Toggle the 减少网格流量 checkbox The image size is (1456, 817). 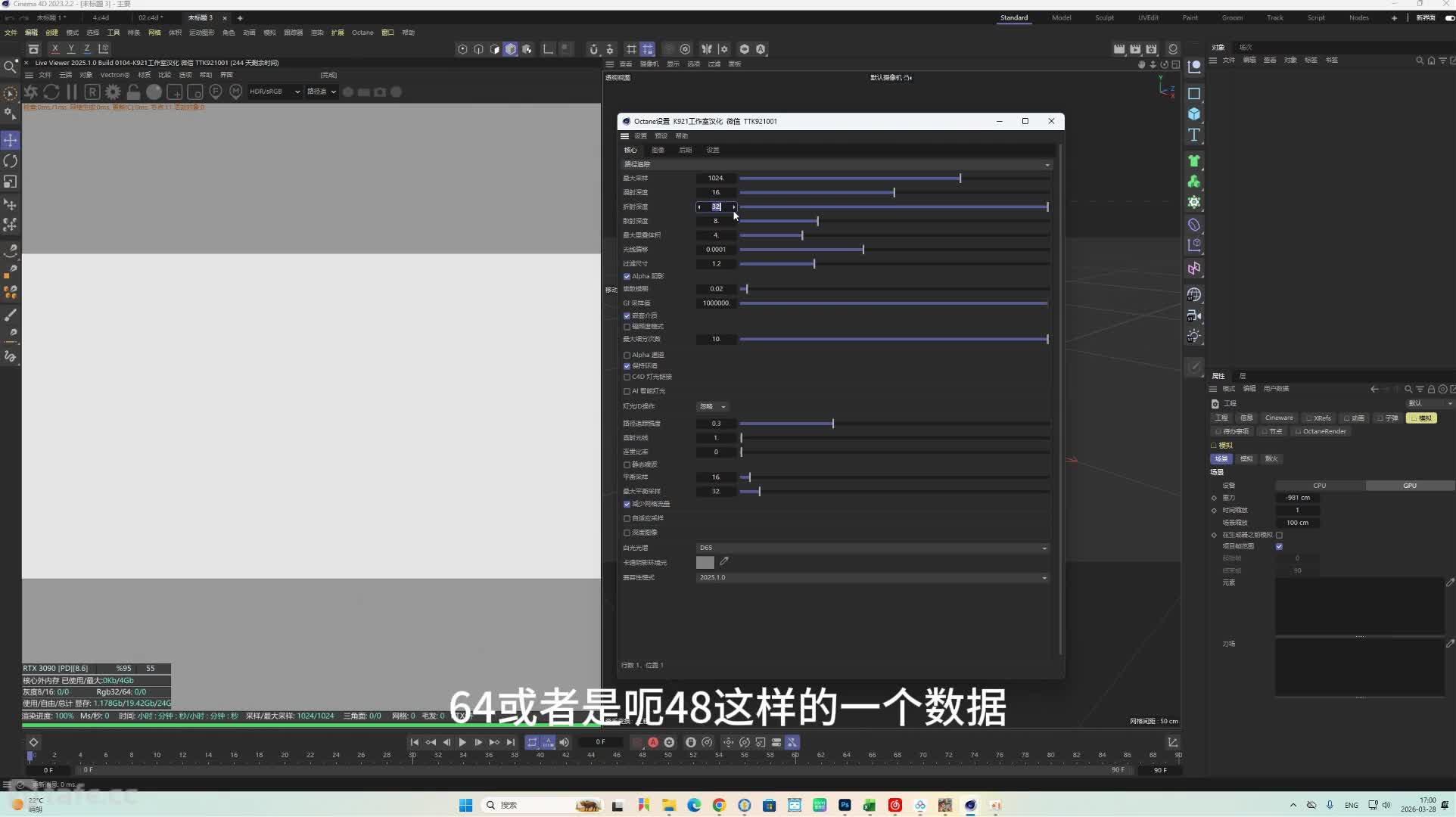[x=627, y=505]
